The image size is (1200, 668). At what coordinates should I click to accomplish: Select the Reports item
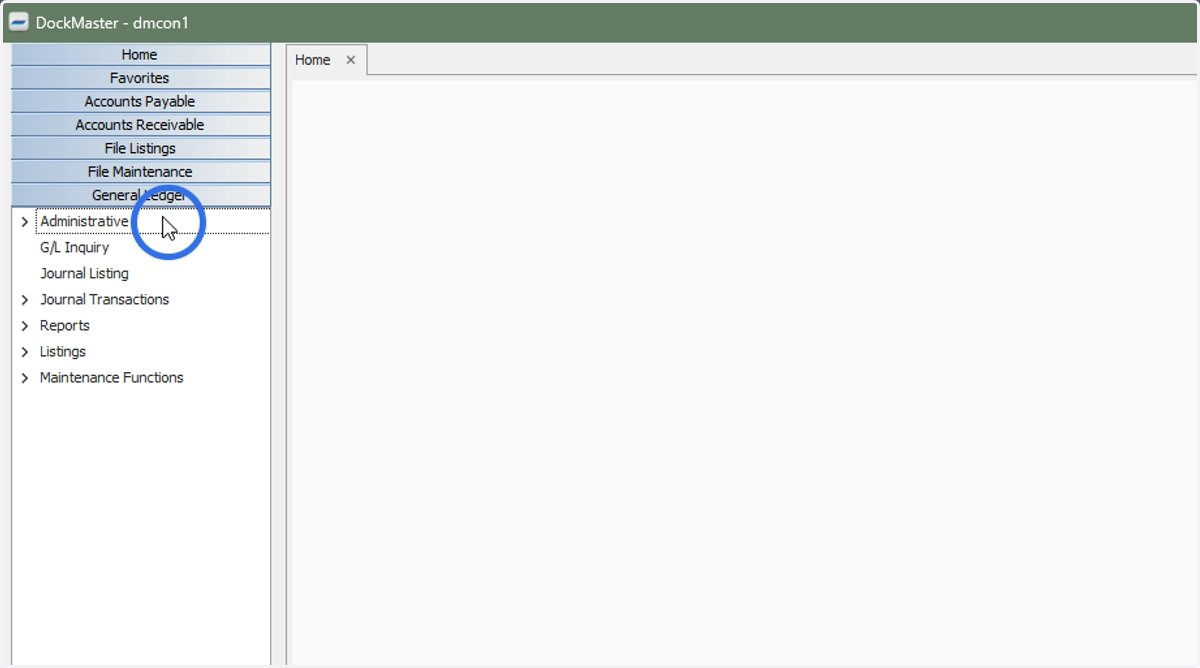[x=64, y=326]
